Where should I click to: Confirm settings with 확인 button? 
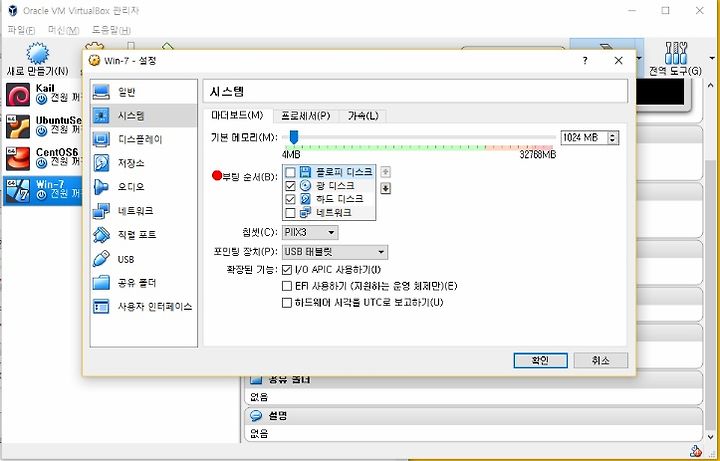pos(540,360)
